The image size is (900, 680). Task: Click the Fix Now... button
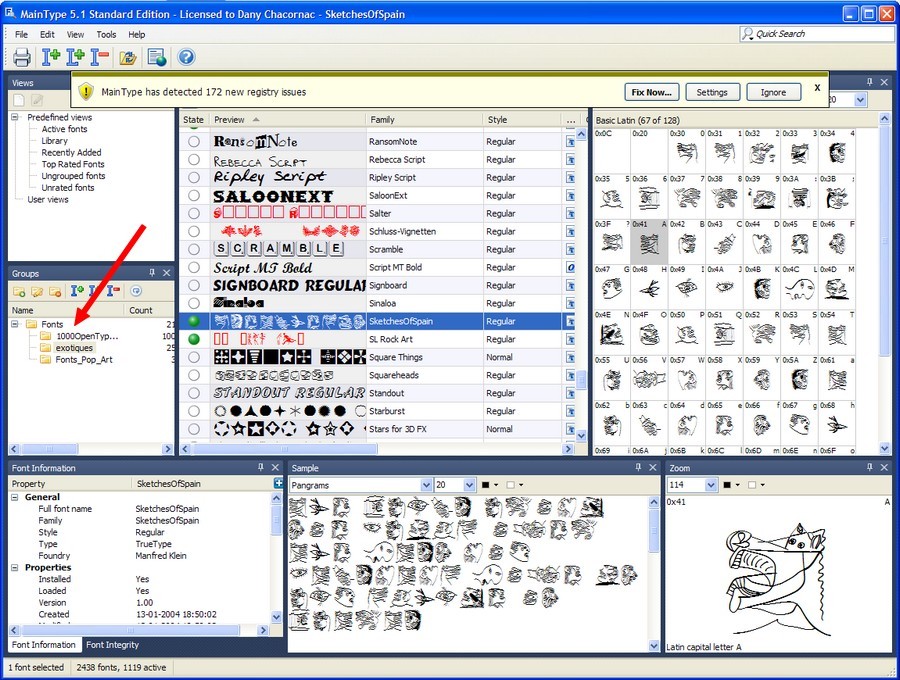[651, 92]
